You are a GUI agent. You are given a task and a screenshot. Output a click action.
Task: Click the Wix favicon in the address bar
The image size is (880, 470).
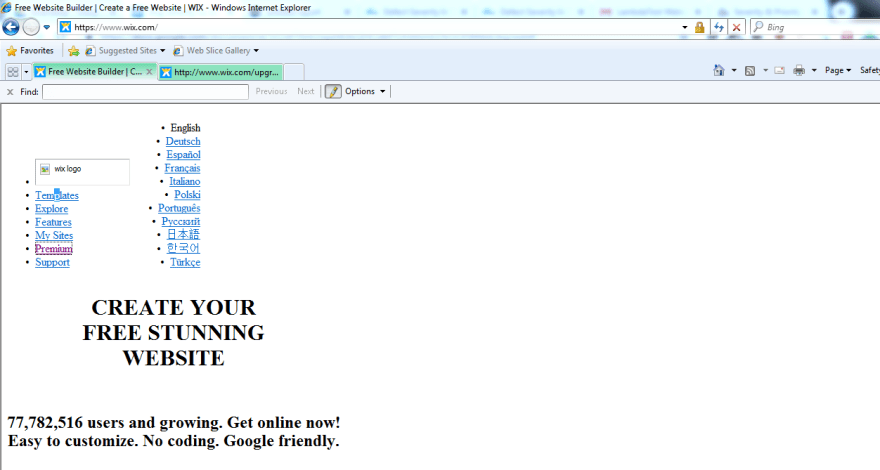[66, 27]
